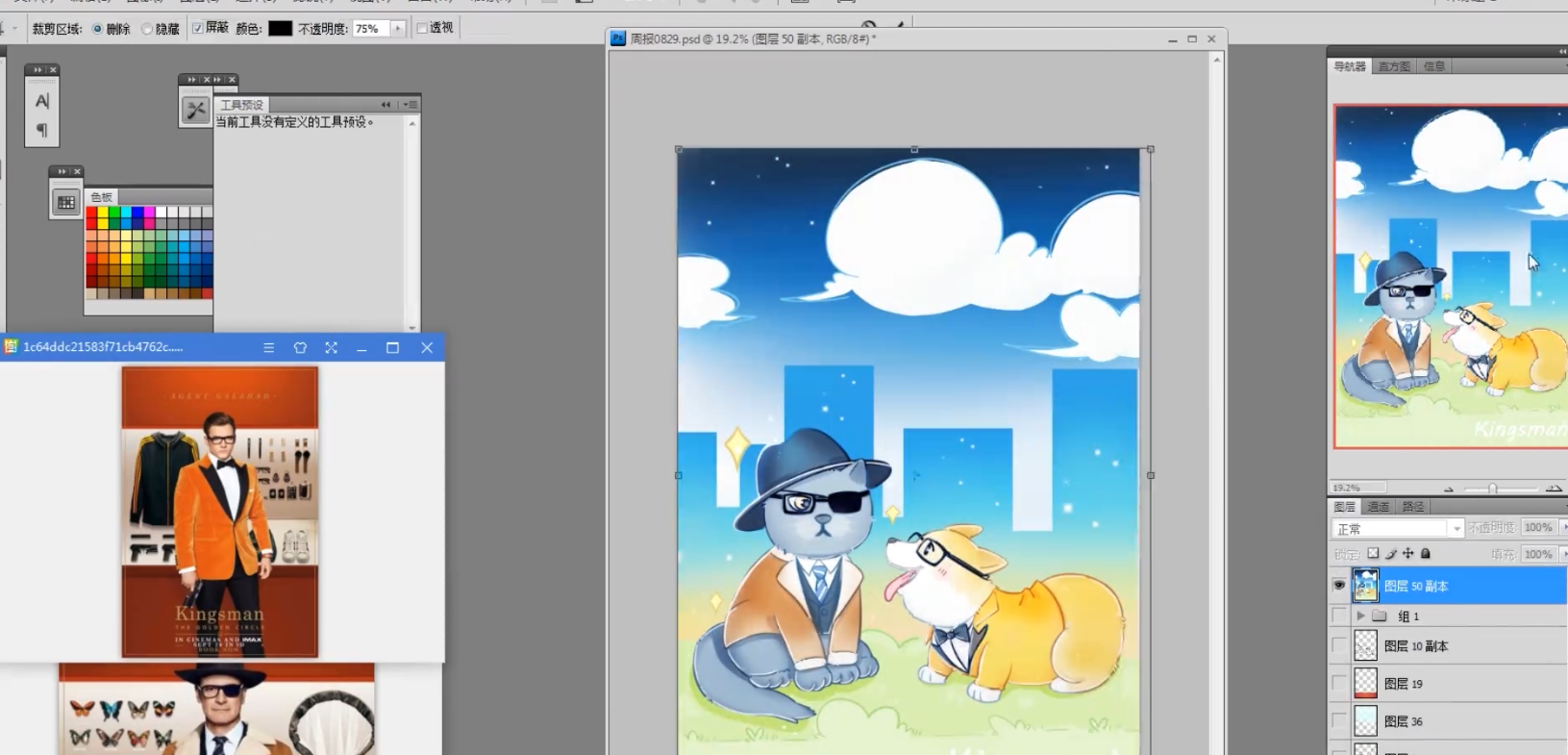
Task: Switch to the 通道 tab
Action: click(1379, 507)
